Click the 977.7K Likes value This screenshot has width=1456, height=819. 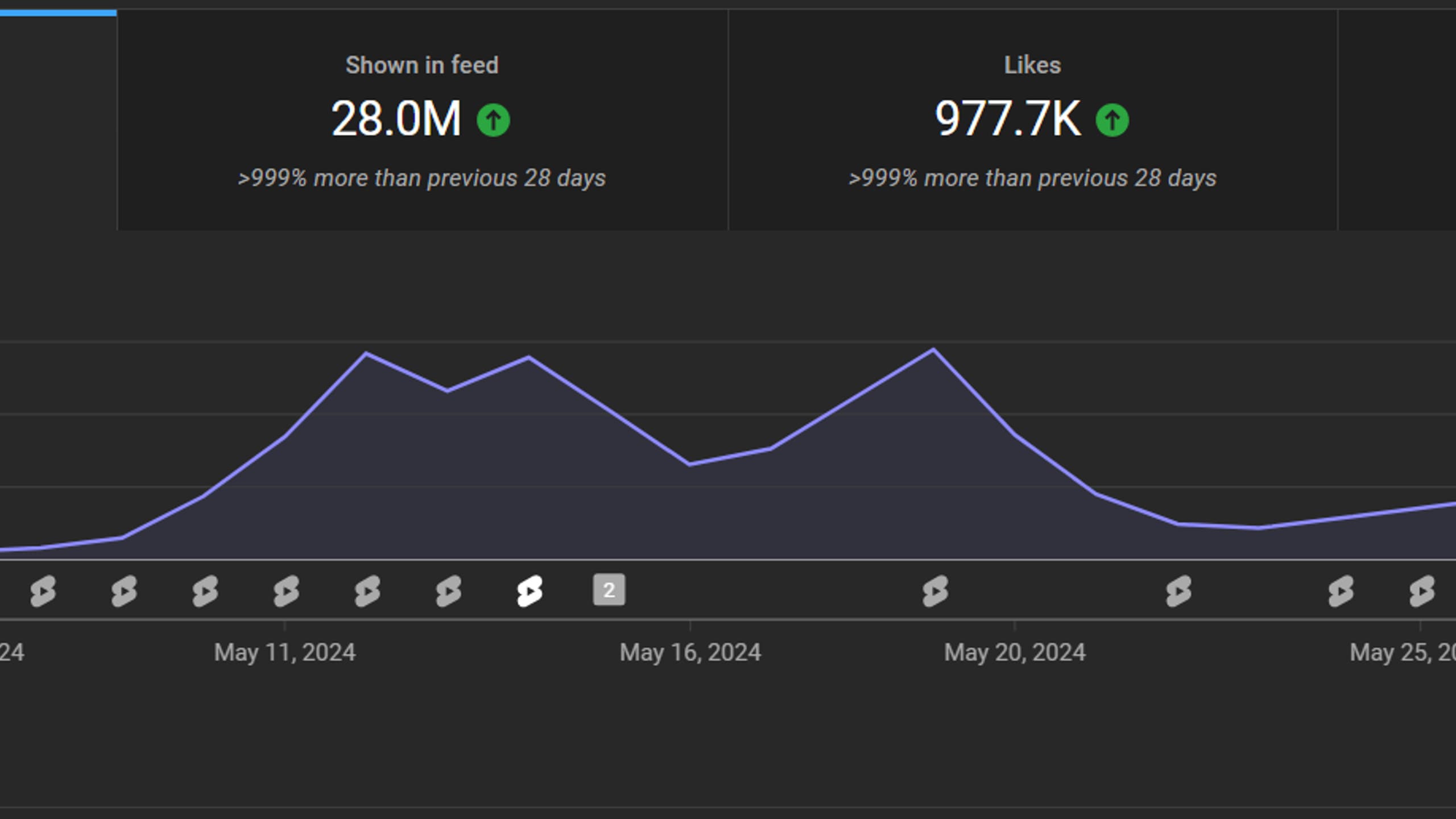1008,119
